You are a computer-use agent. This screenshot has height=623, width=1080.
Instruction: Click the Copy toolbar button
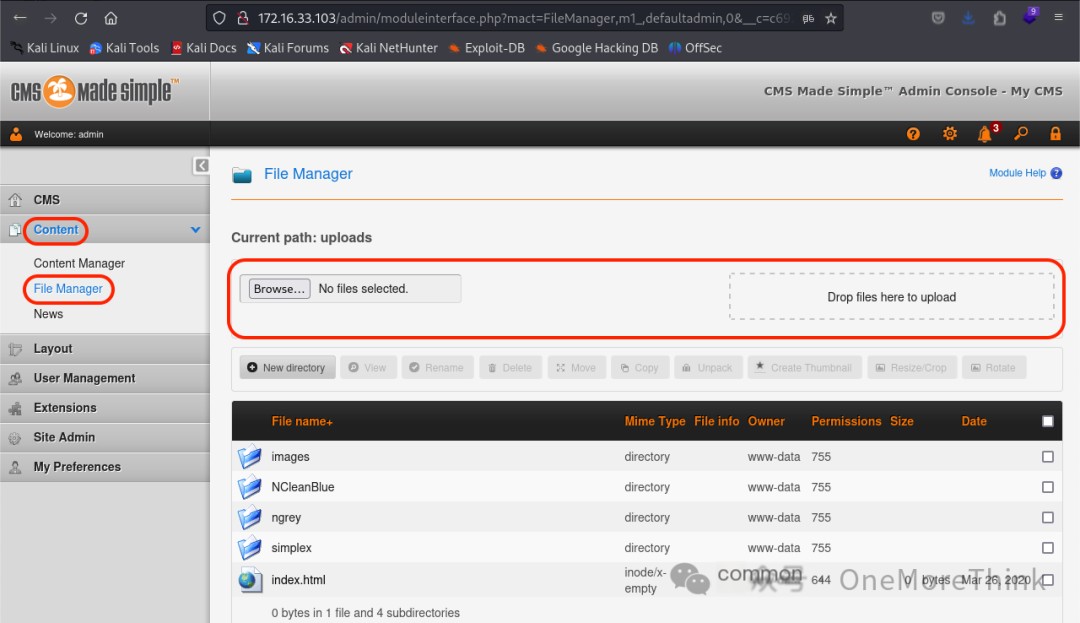[640, 368]
